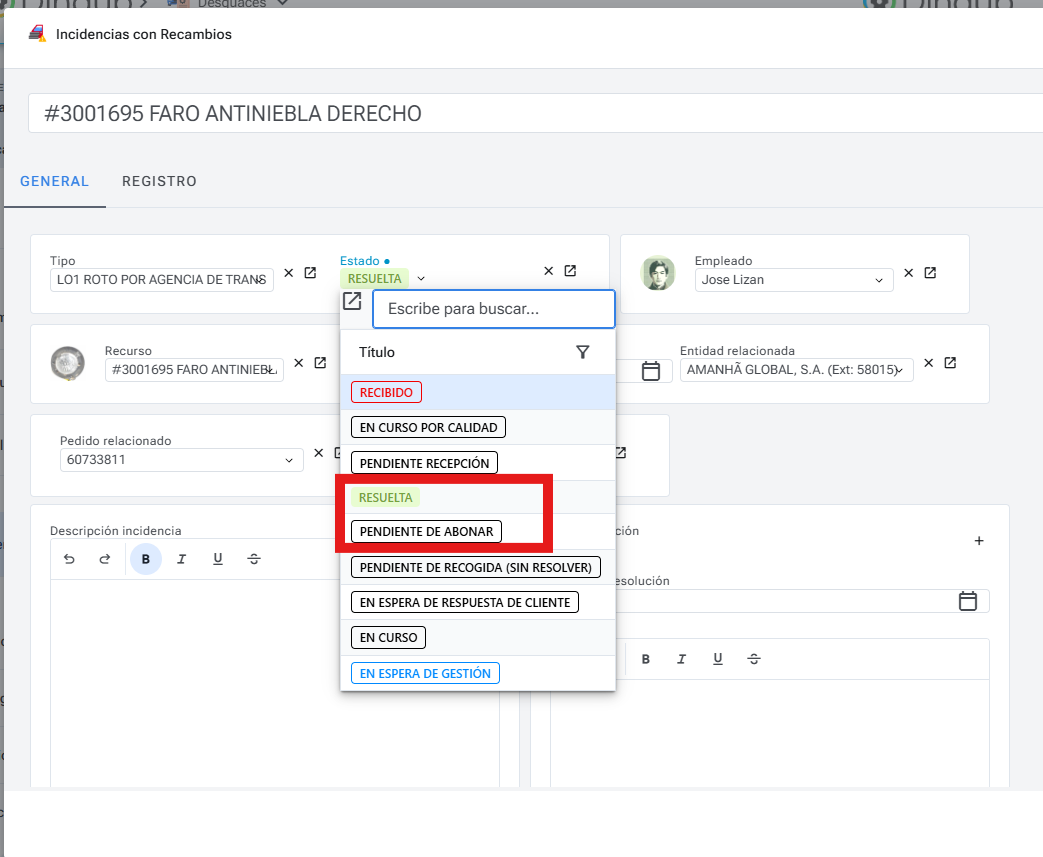The height and width of the screenshot is (857, 1043).
Task: Select RECIBIDO status option
Action: 386,392
